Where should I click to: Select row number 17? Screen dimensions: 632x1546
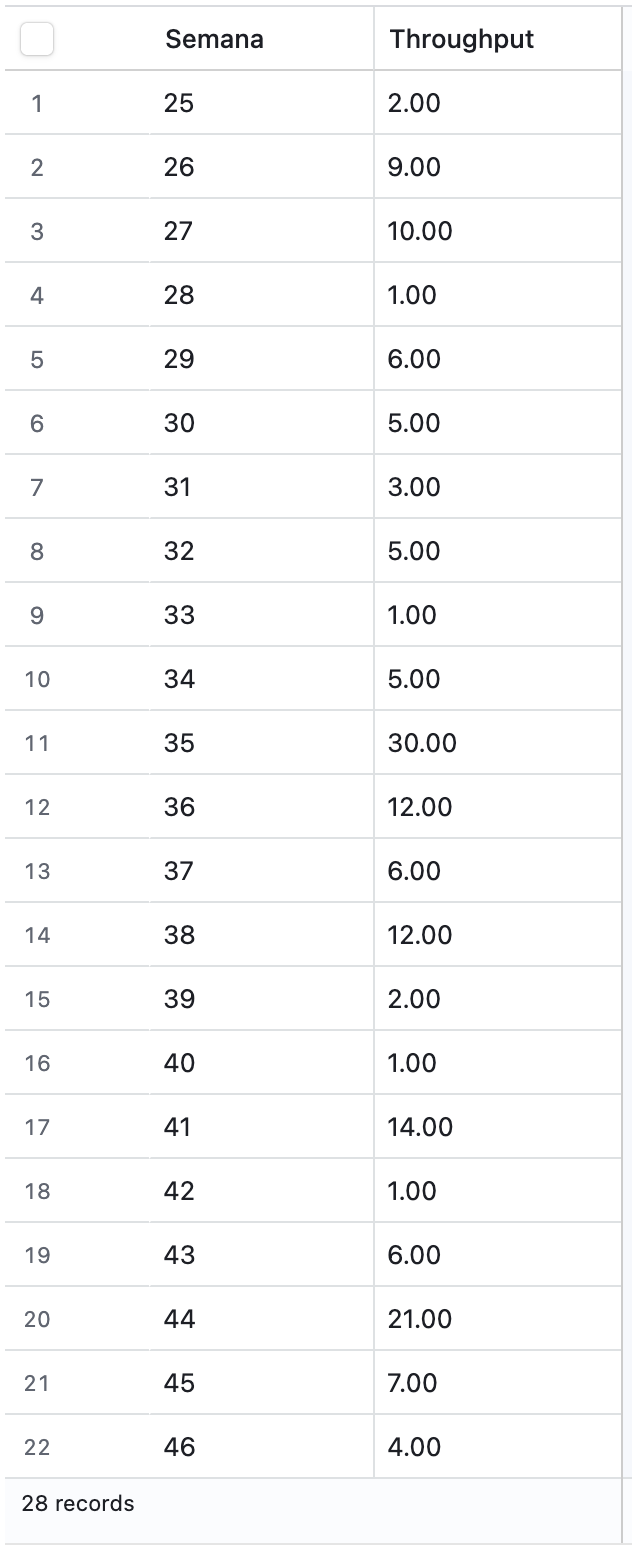37,1127
